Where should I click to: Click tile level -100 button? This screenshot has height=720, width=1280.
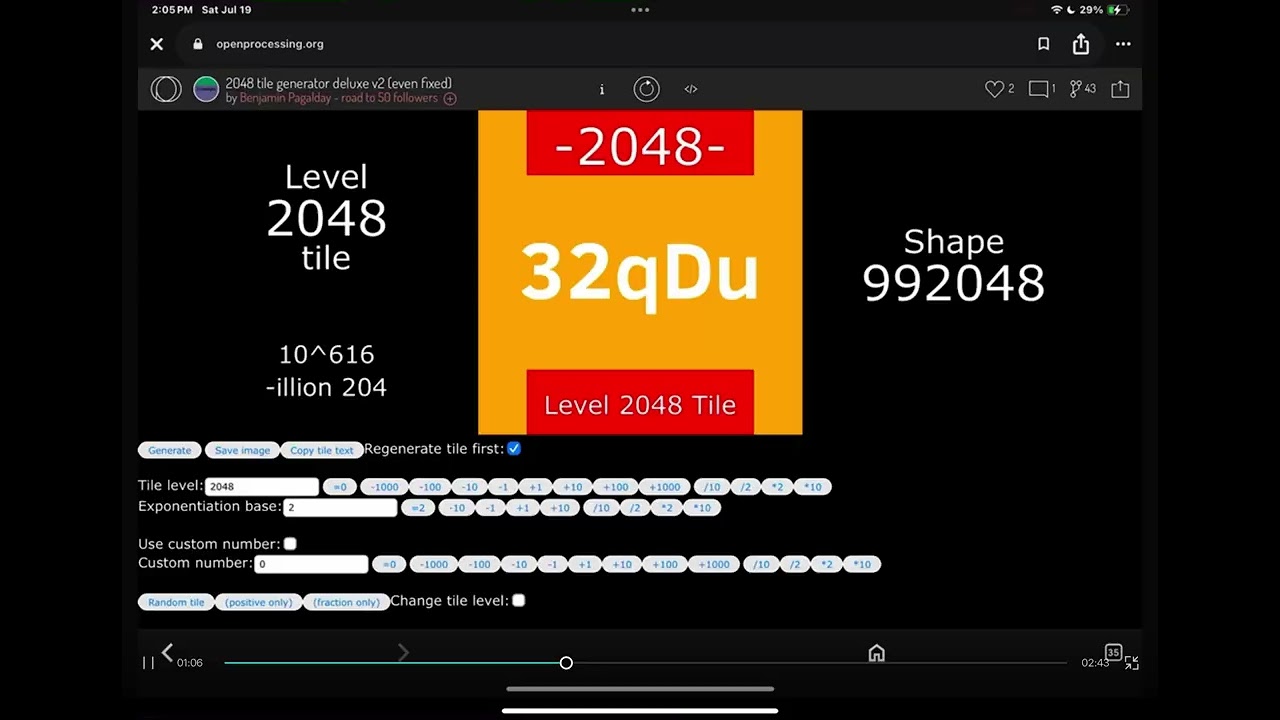[x=430, y=487]
